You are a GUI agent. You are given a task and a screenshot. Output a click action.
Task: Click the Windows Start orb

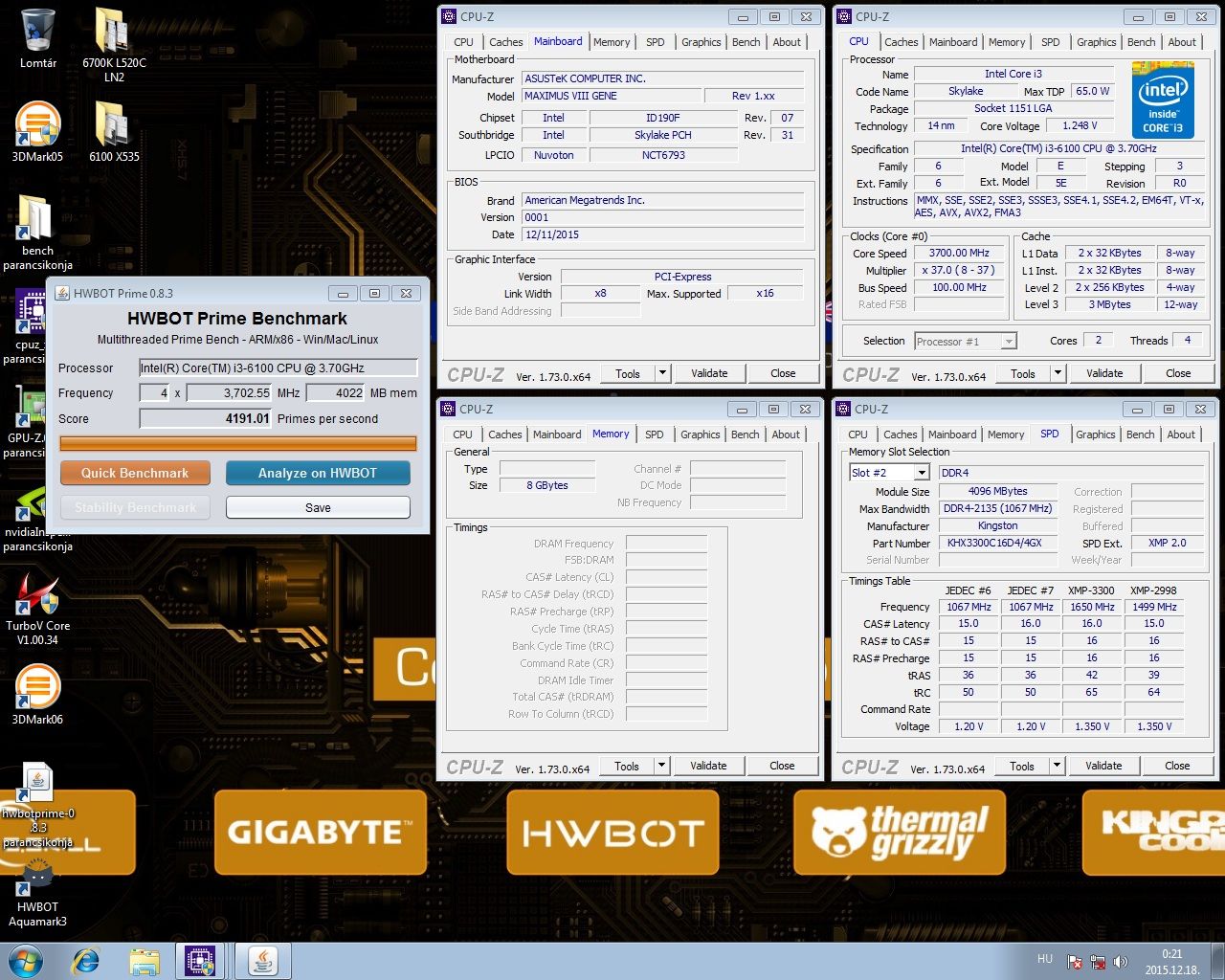[26, 960]
